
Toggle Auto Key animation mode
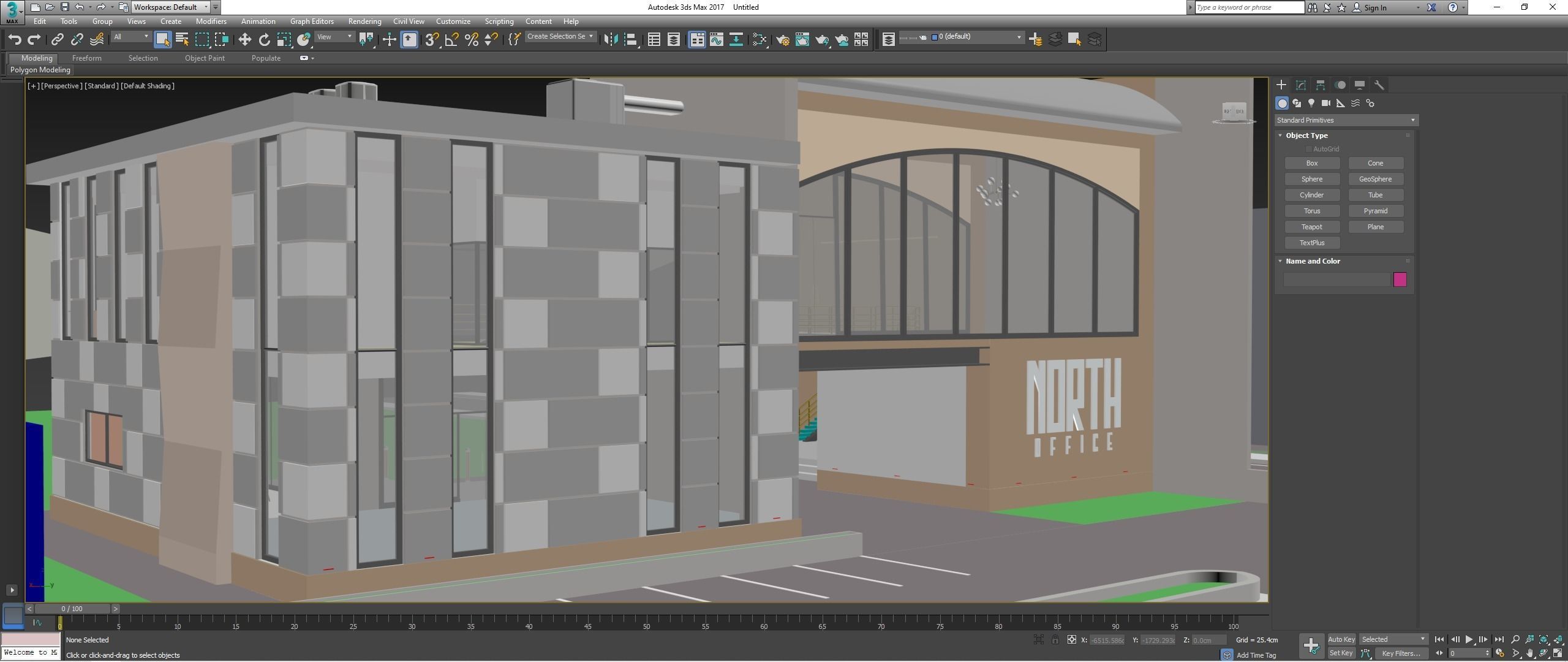(1341, 639)
